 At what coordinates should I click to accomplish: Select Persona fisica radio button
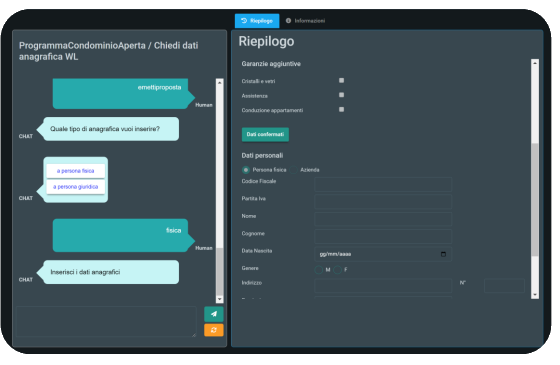coord(246,170)
